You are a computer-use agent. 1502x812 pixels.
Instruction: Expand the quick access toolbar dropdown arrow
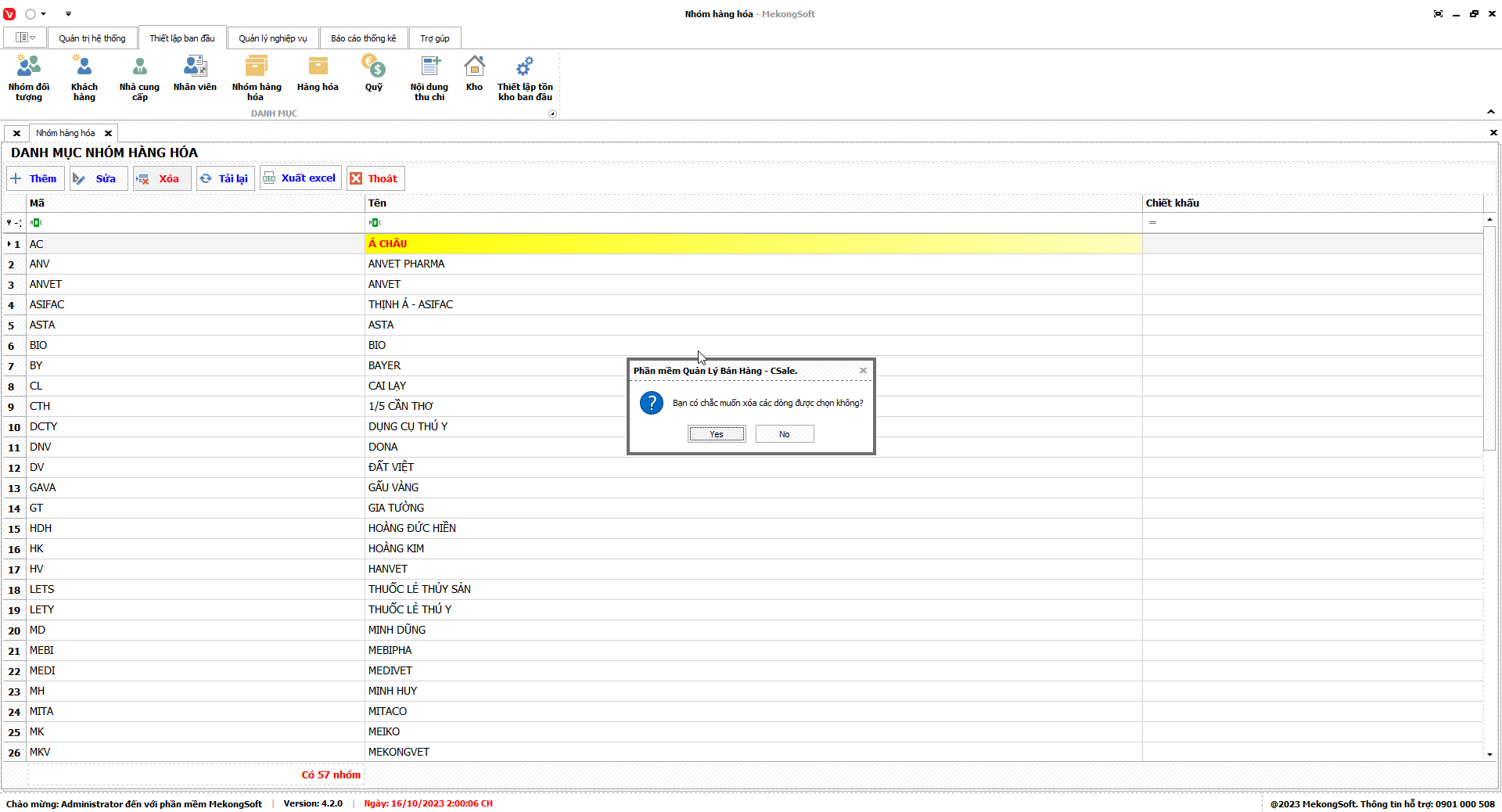point(68,14)
